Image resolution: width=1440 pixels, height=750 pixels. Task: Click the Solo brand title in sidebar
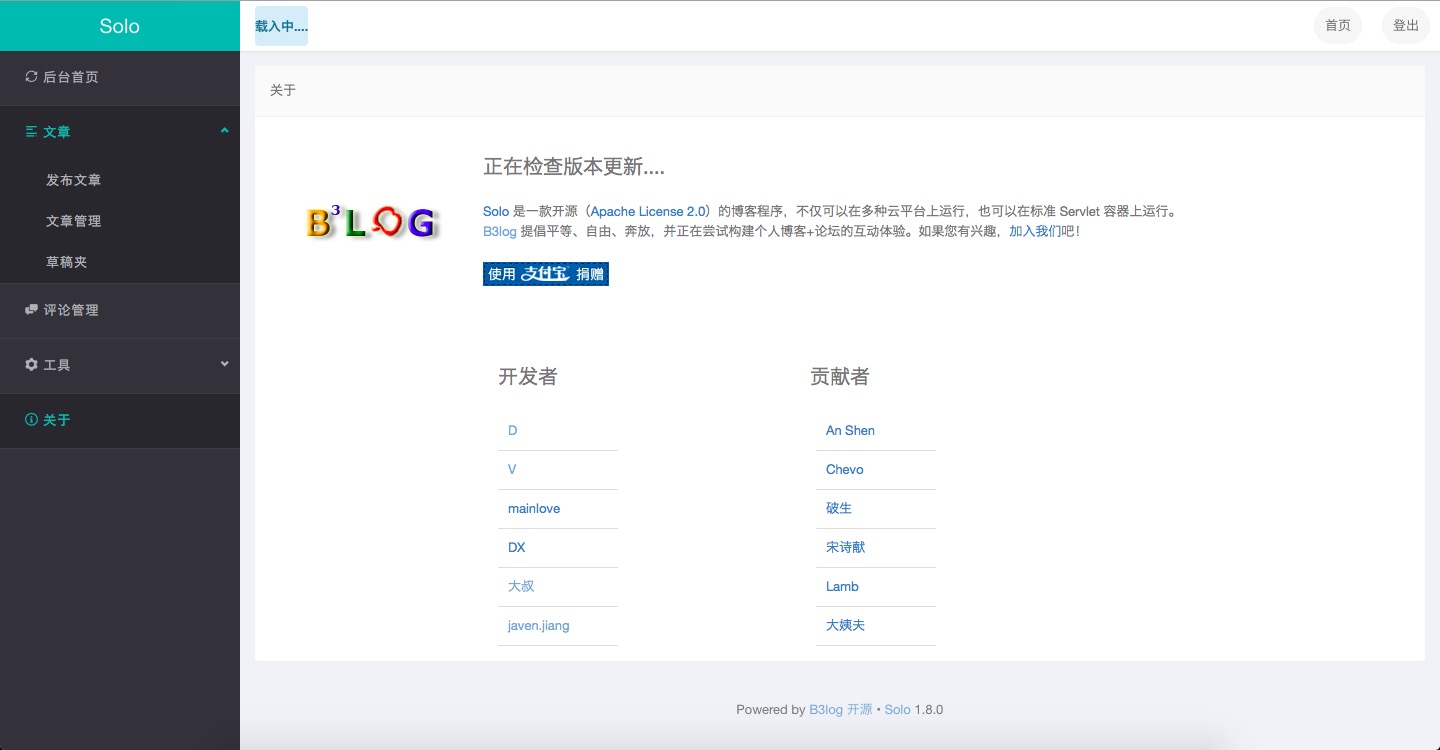119,25
